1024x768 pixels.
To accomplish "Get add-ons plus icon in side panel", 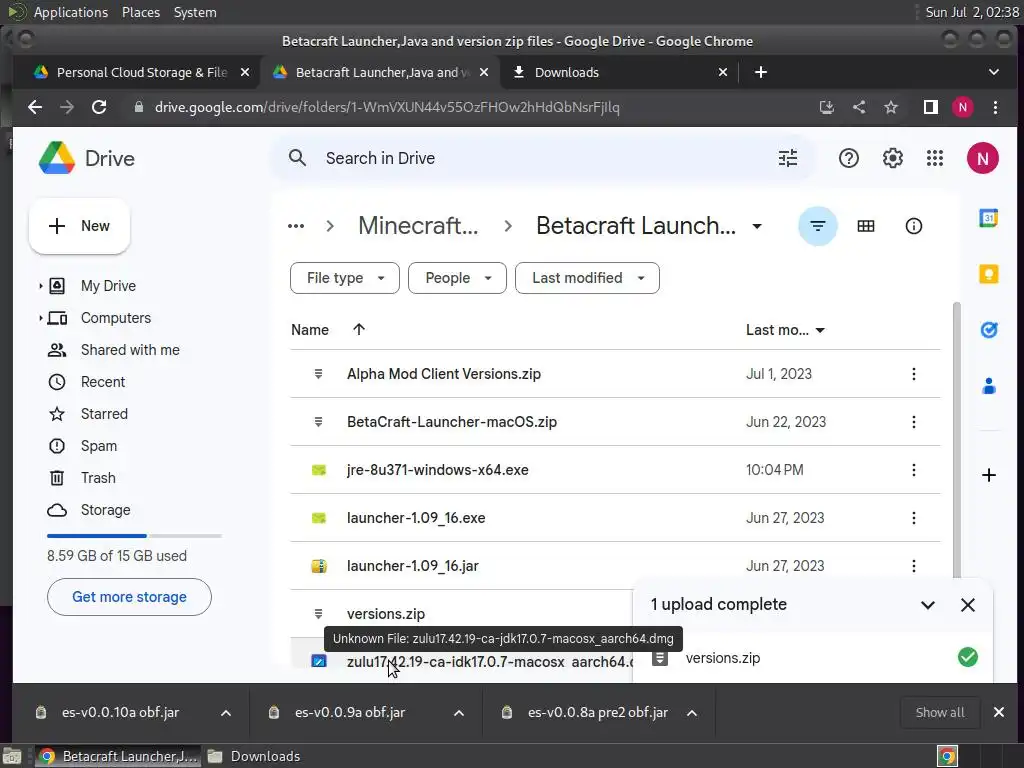I will tap(989, 475).
